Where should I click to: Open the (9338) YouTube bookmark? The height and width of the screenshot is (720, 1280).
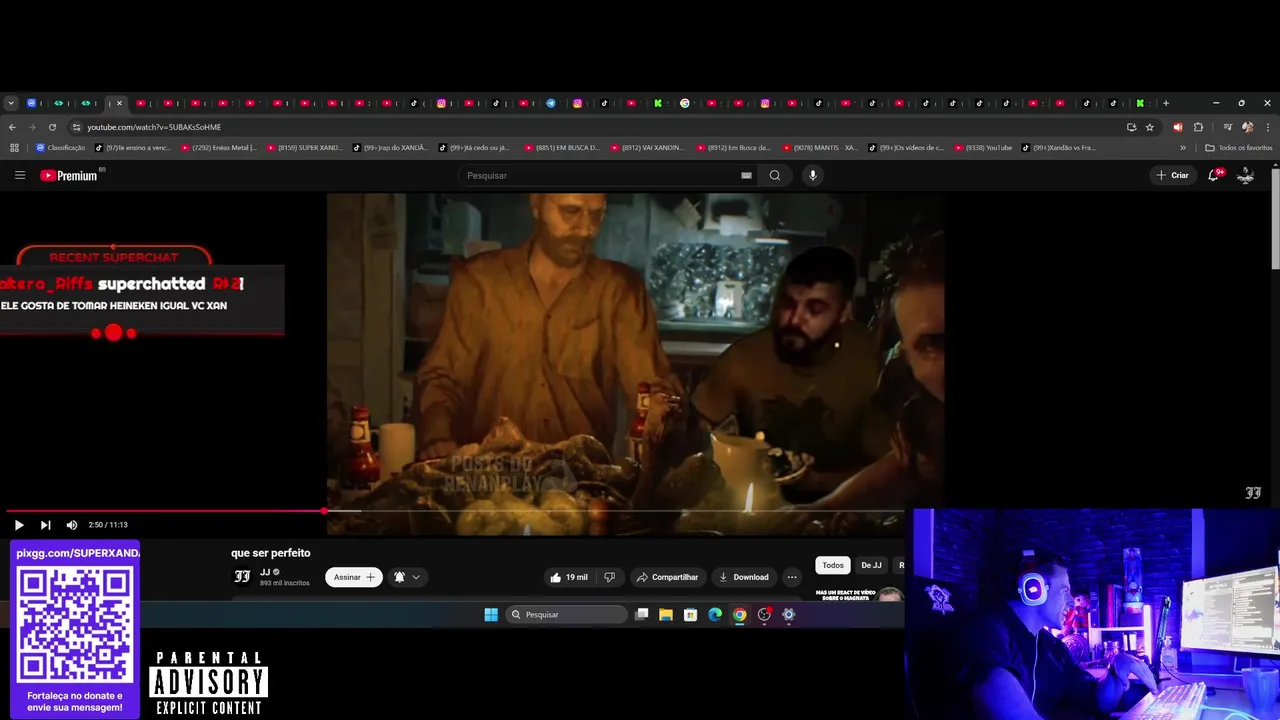(x=984, y=148)
